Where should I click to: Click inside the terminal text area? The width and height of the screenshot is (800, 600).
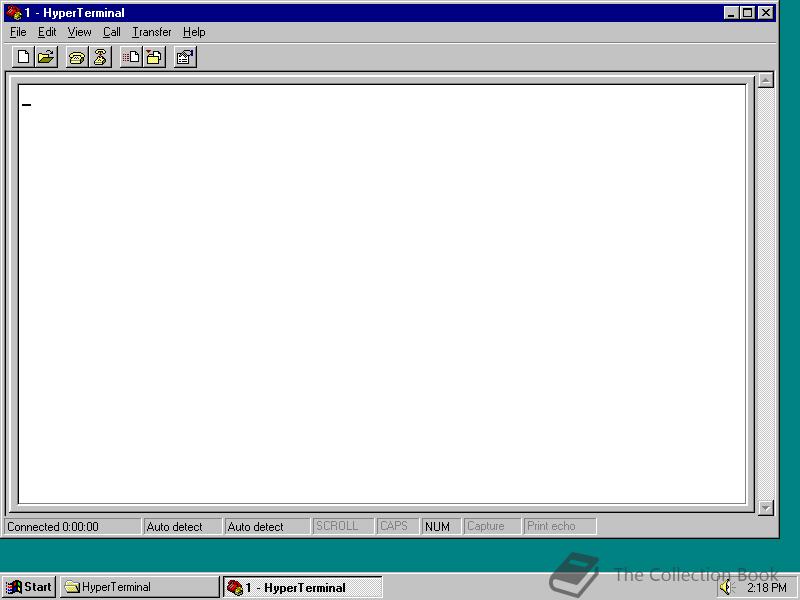382,294
